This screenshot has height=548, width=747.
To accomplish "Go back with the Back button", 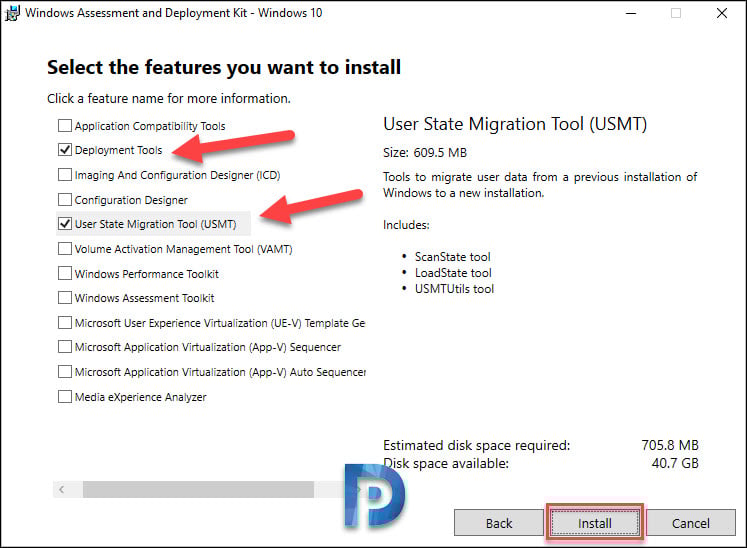I will point(499,523).
